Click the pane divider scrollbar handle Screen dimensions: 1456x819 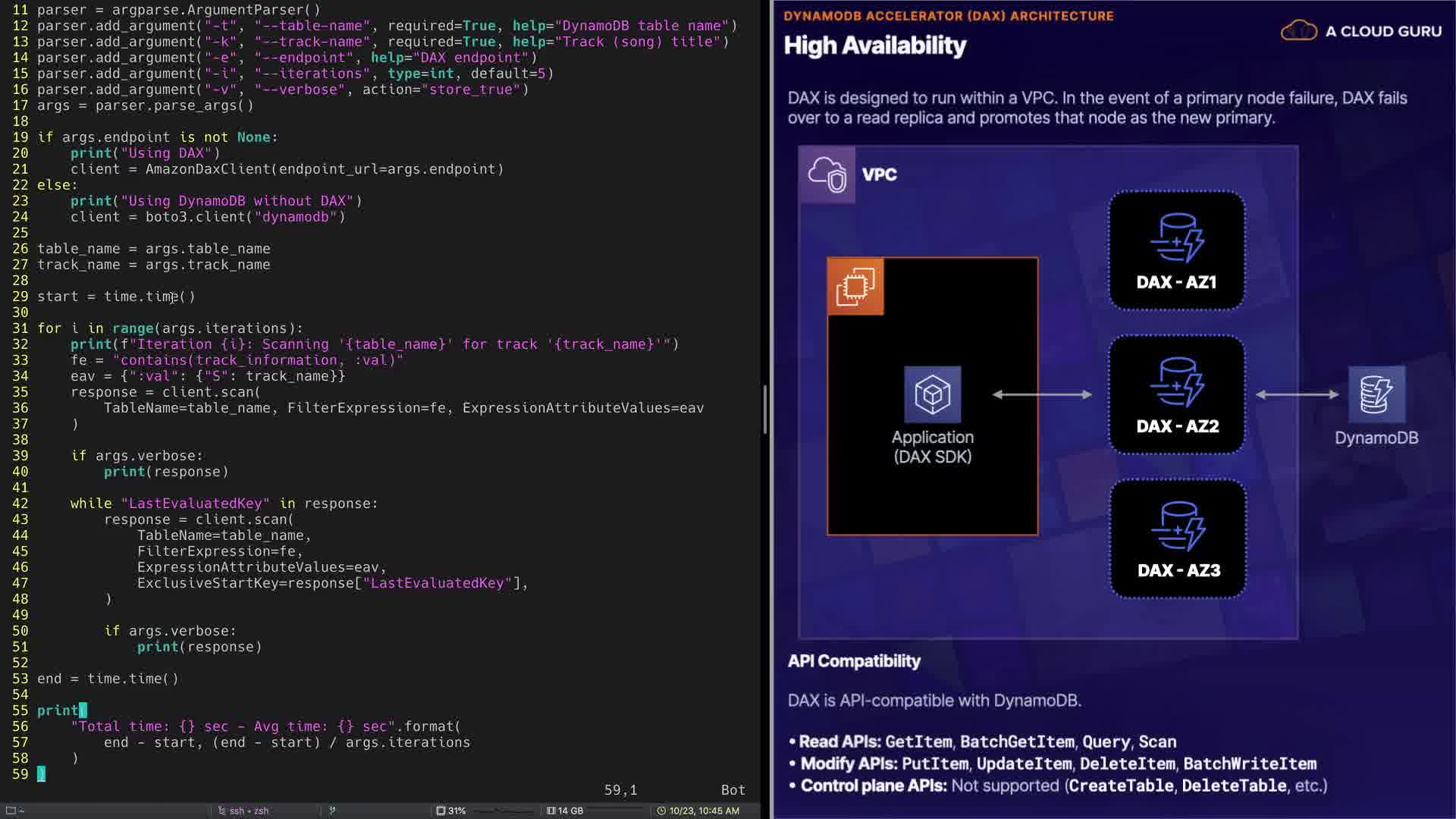pos(764,409)
